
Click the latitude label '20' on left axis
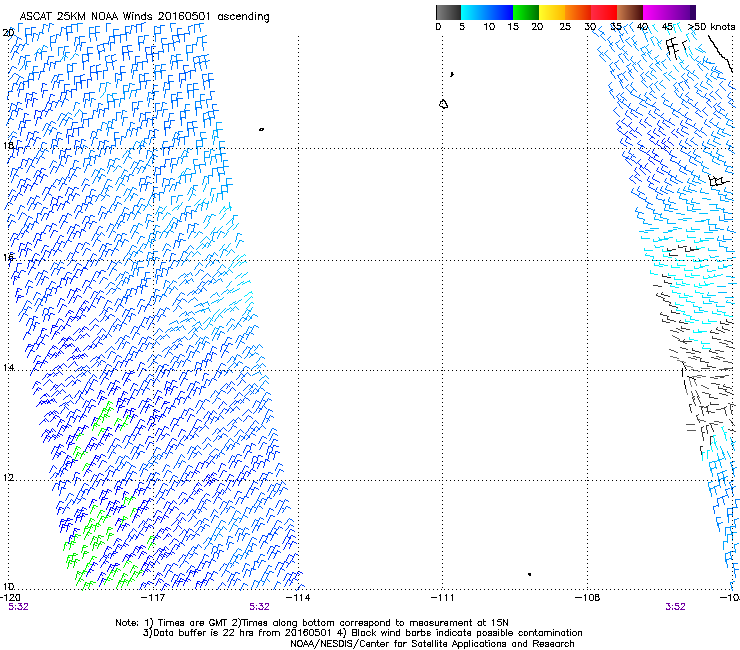8,33
